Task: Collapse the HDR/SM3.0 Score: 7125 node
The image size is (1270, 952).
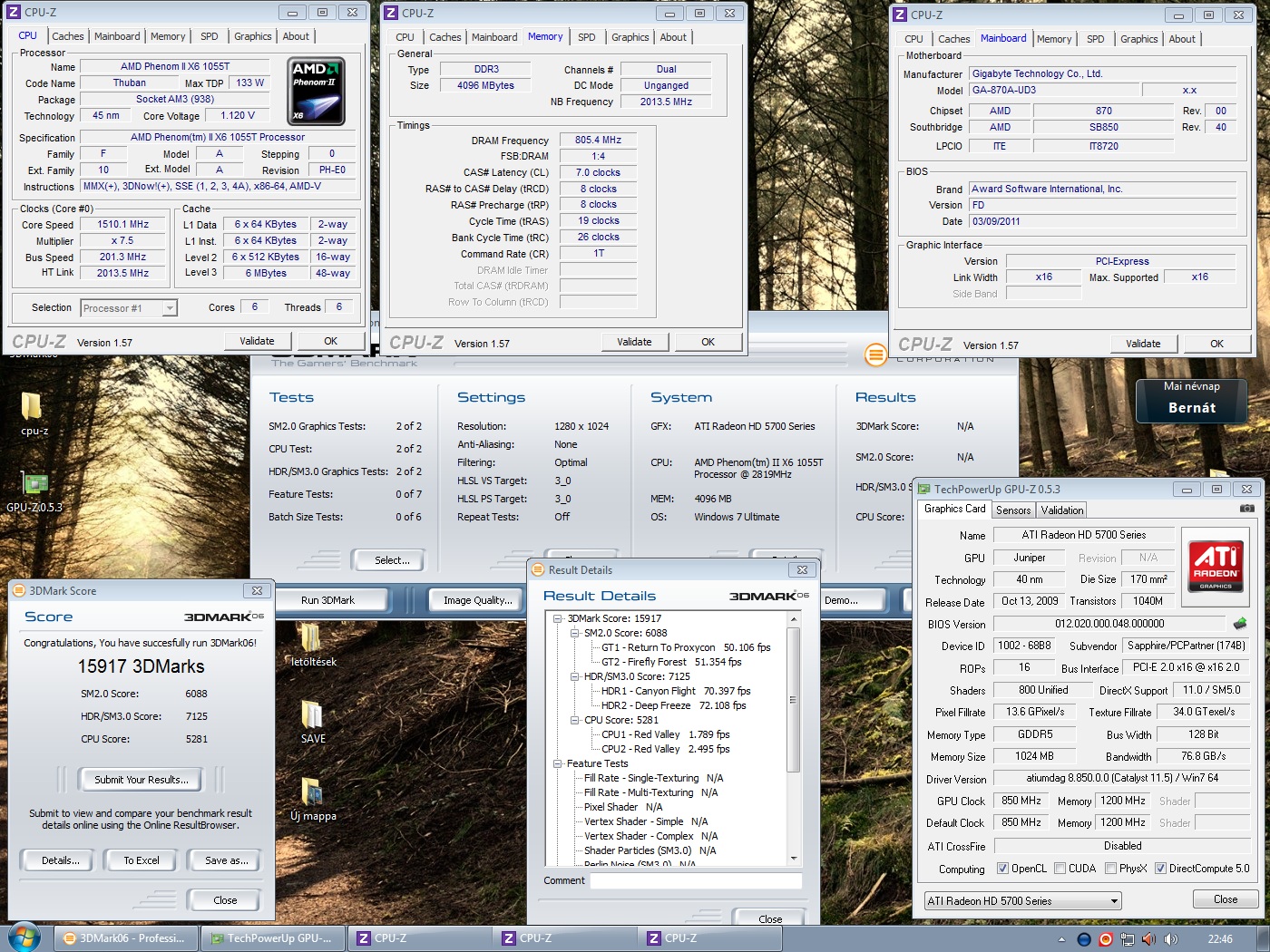Action: (x=575, y=676)
